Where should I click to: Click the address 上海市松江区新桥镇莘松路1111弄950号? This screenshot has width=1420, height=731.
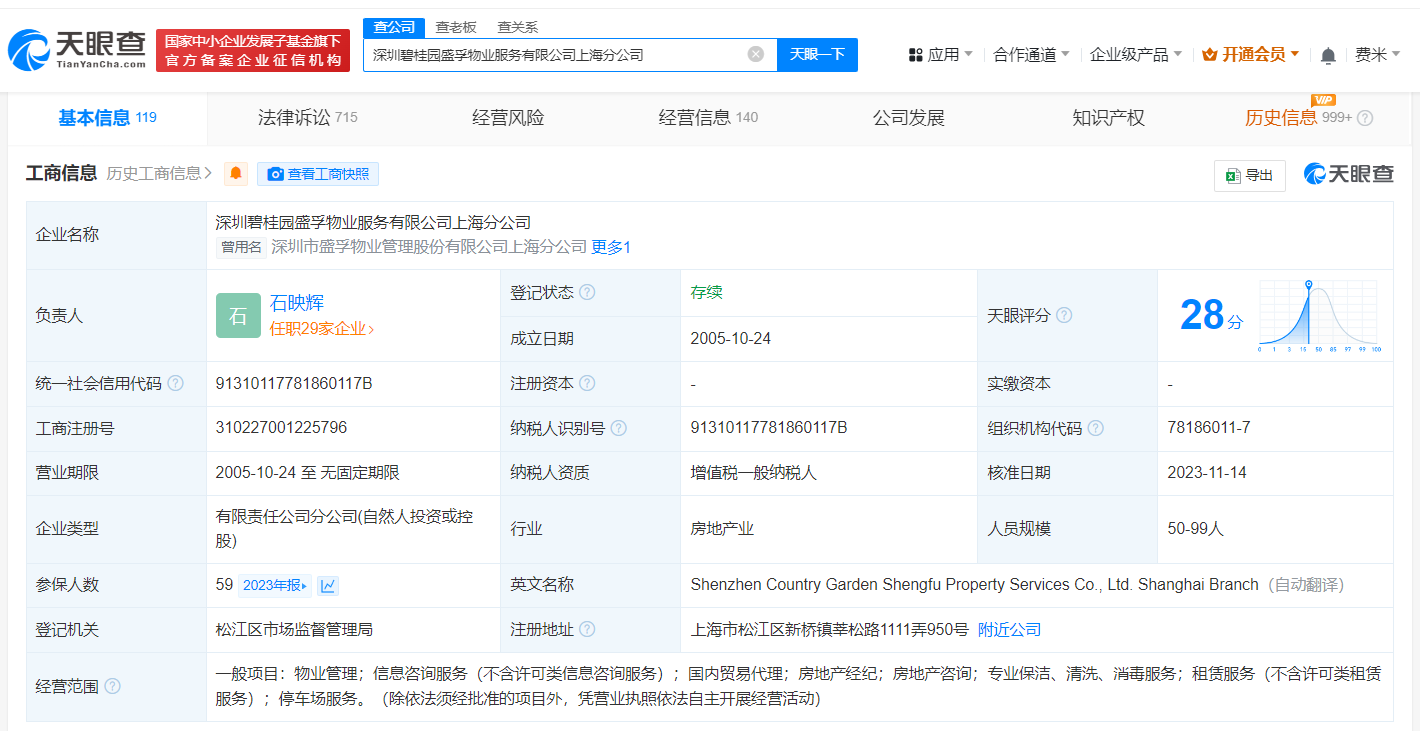(829, 630)
